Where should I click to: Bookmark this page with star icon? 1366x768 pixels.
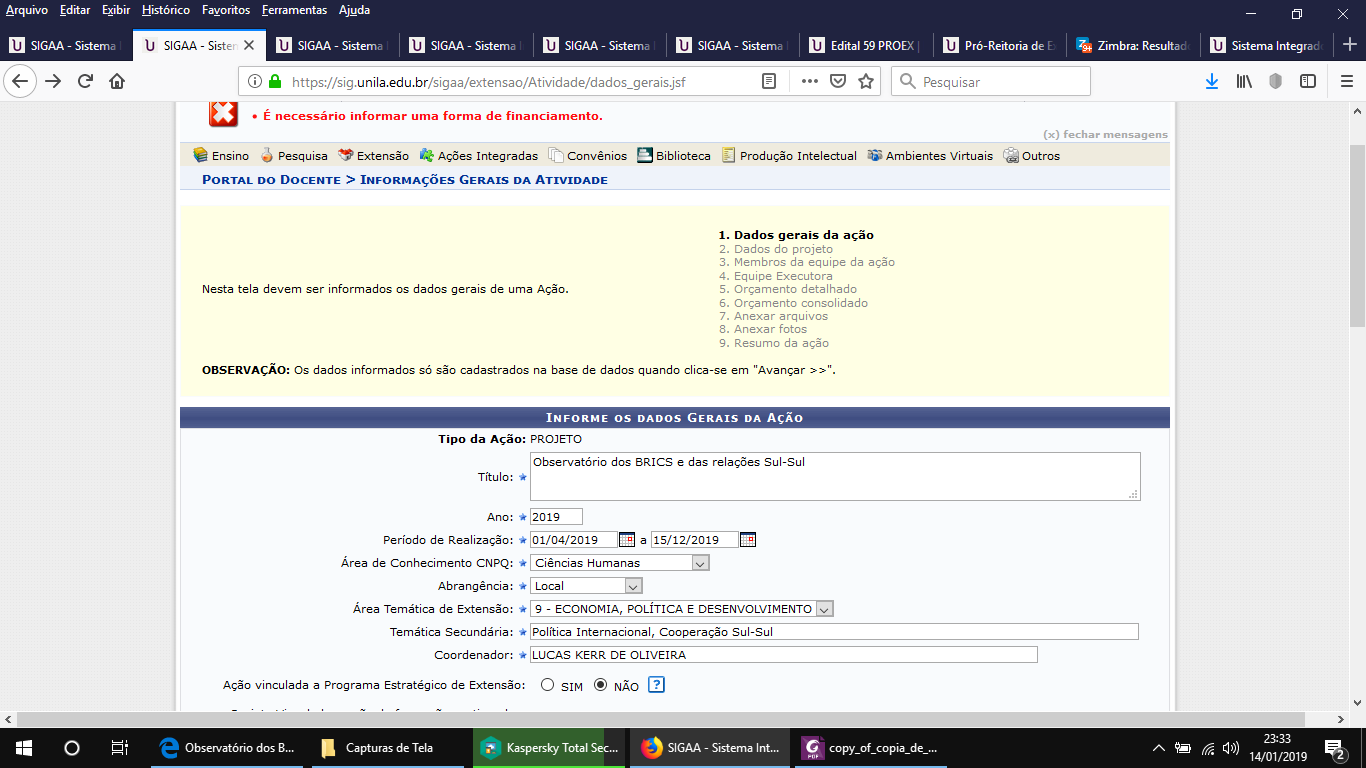866,81
